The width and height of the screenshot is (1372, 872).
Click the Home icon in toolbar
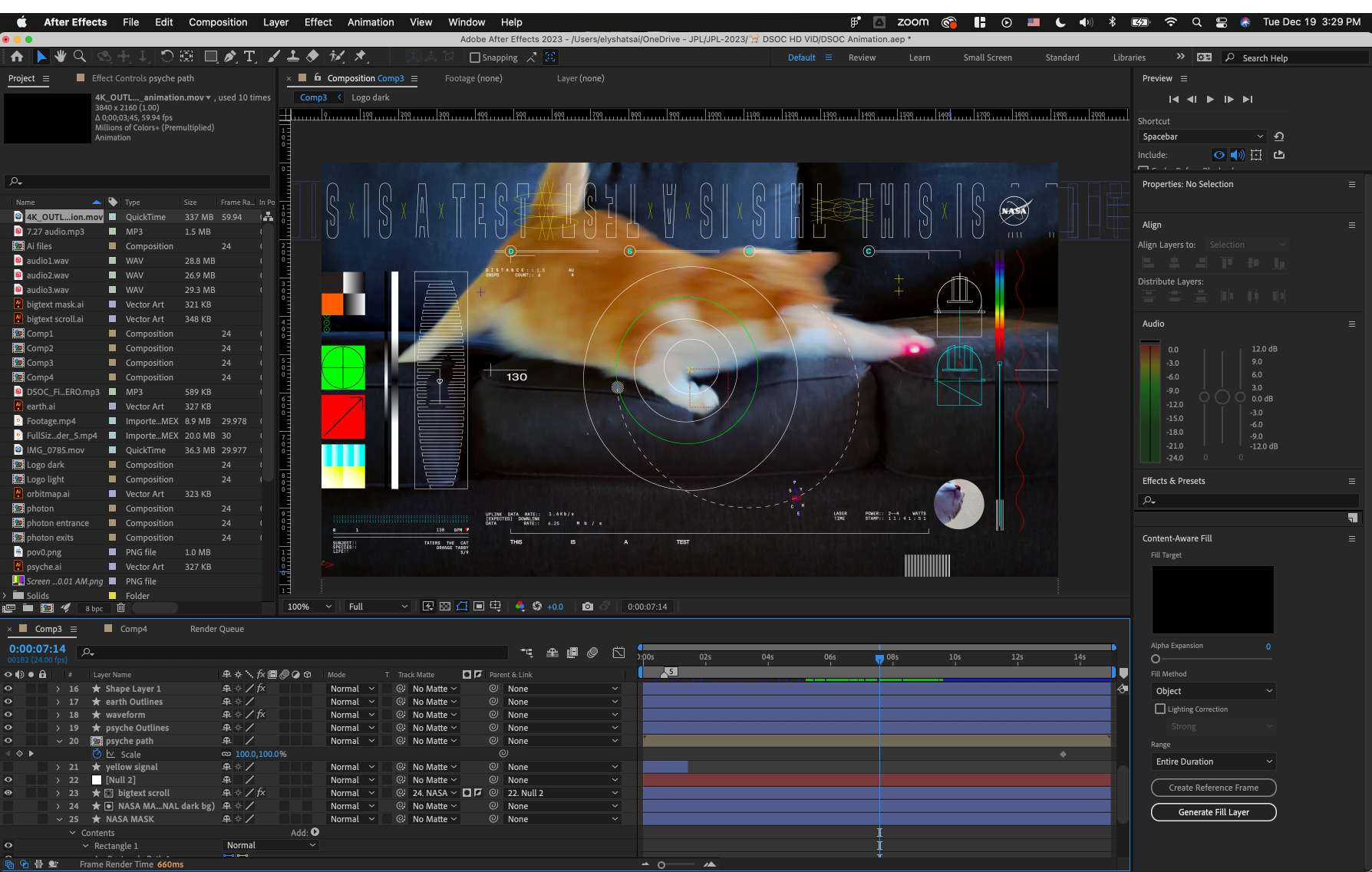[17, 57]
